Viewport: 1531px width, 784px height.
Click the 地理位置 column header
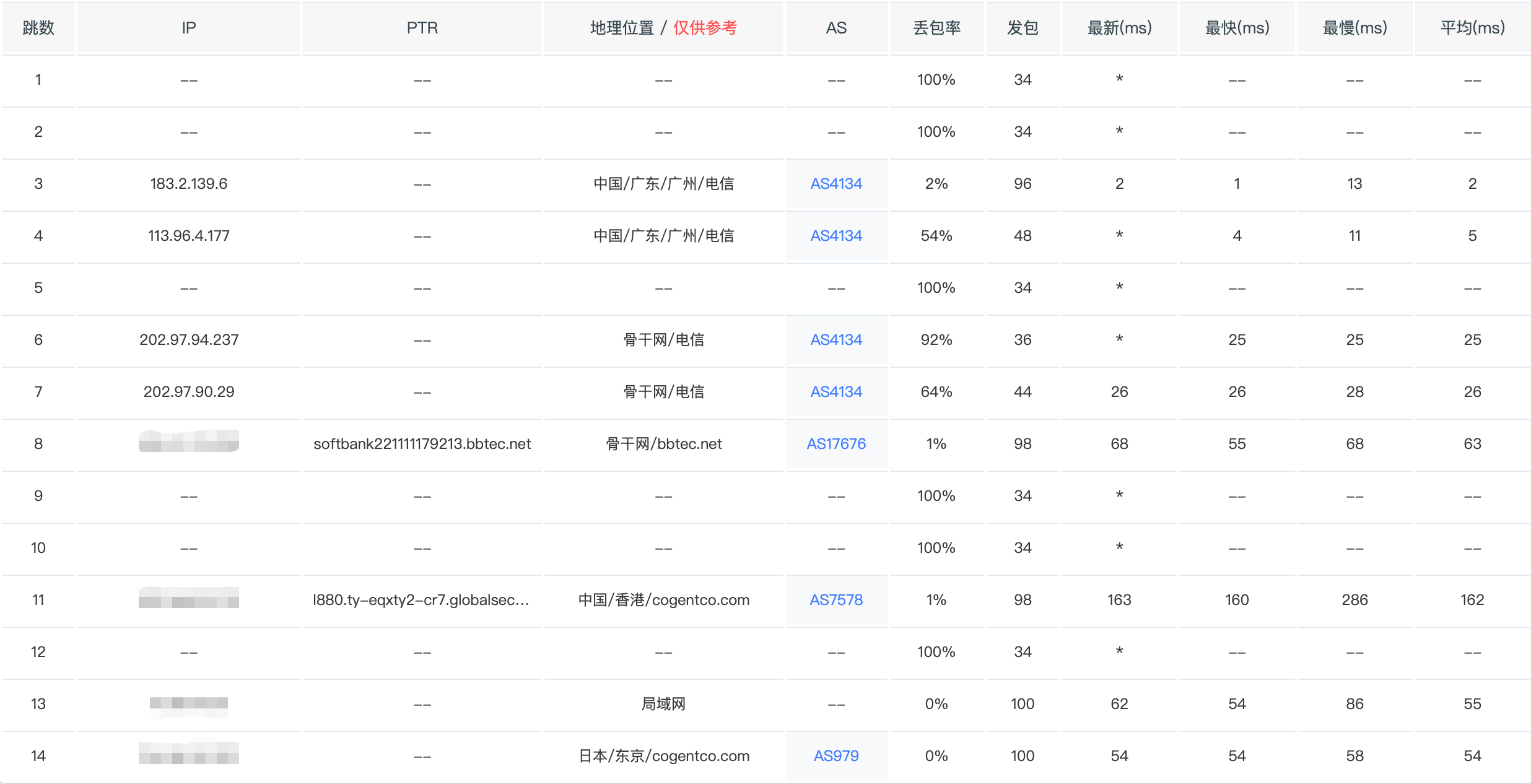[x=622, y=28]
